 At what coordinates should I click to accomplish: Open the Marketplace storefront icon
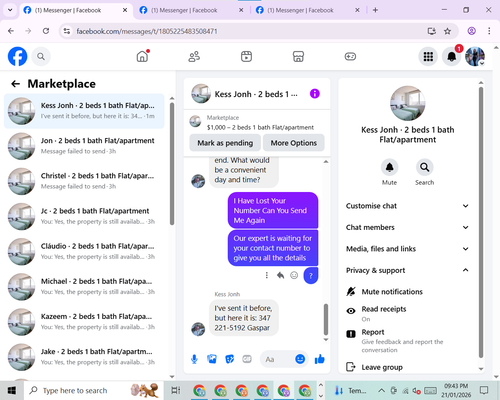tap(298, 56)
